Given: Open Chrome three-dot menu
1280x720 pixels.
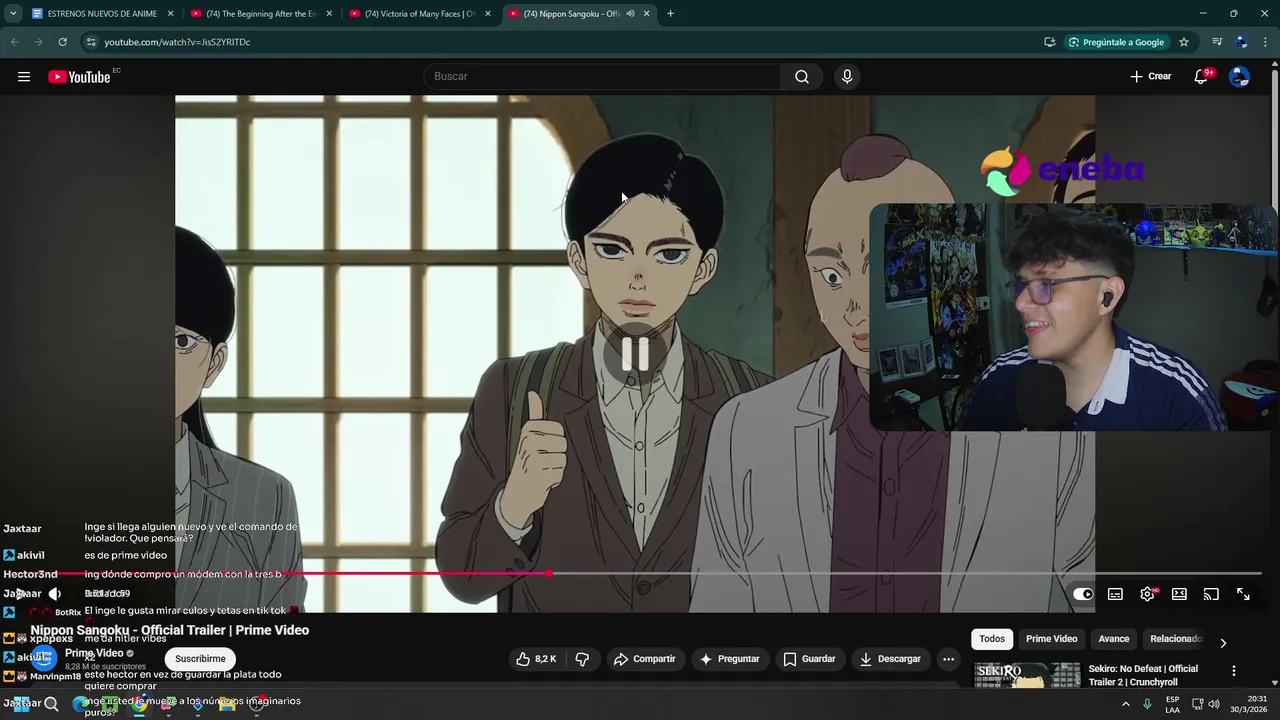Looking at the screenshot, I should (x=1266, y=42).
